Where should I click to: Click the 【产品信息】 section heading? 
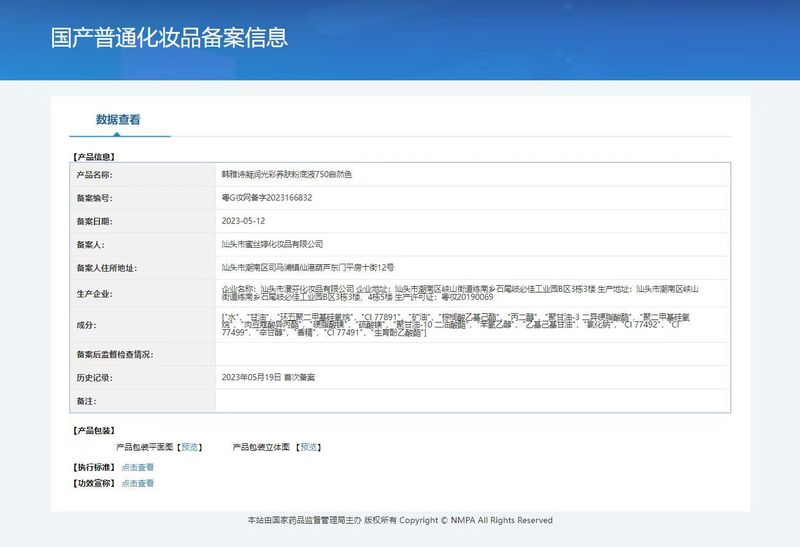[x=94, y=157]
